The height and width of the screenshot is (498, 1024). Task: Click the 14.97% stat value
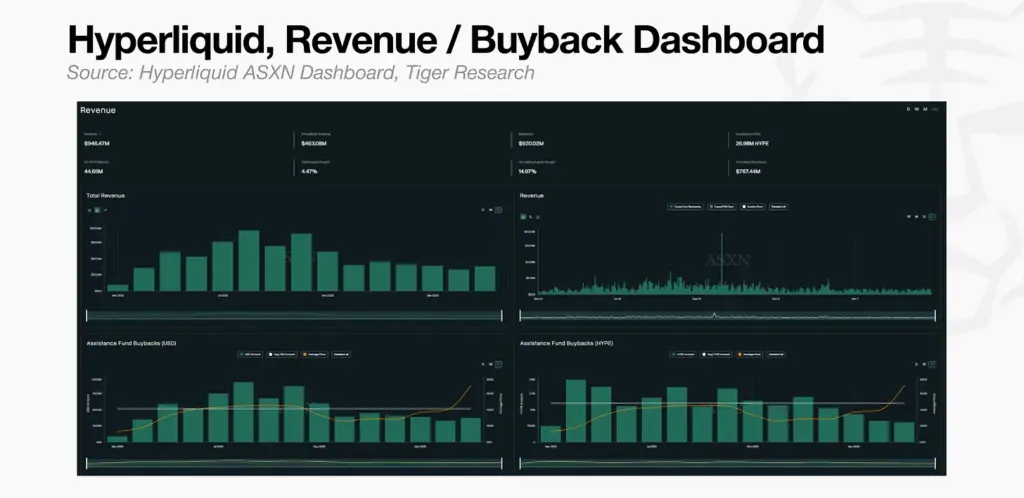528,171
